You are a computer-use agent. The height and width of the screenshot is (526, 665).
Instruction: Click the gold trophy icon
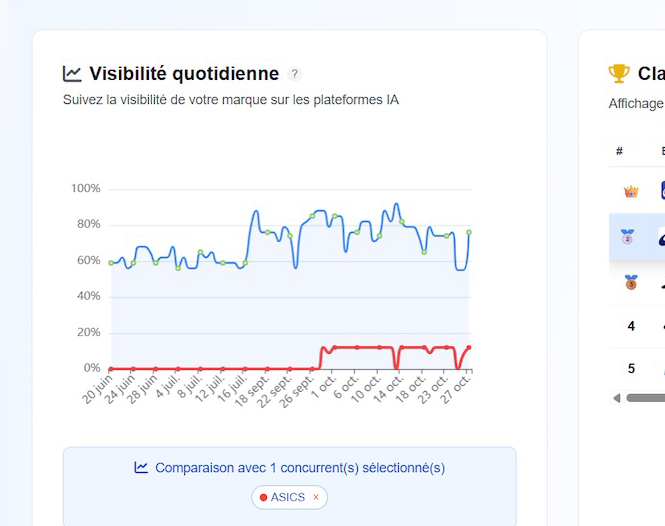(x=619, y=73)
